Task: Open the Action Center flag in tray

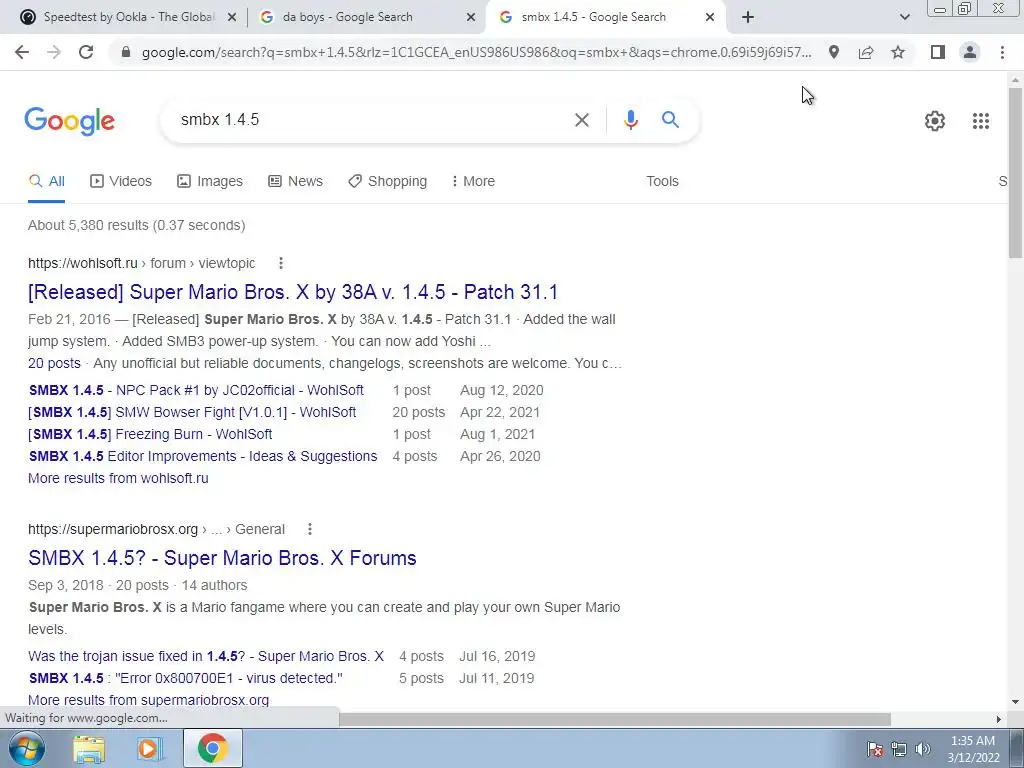Action: coord(874,749)
